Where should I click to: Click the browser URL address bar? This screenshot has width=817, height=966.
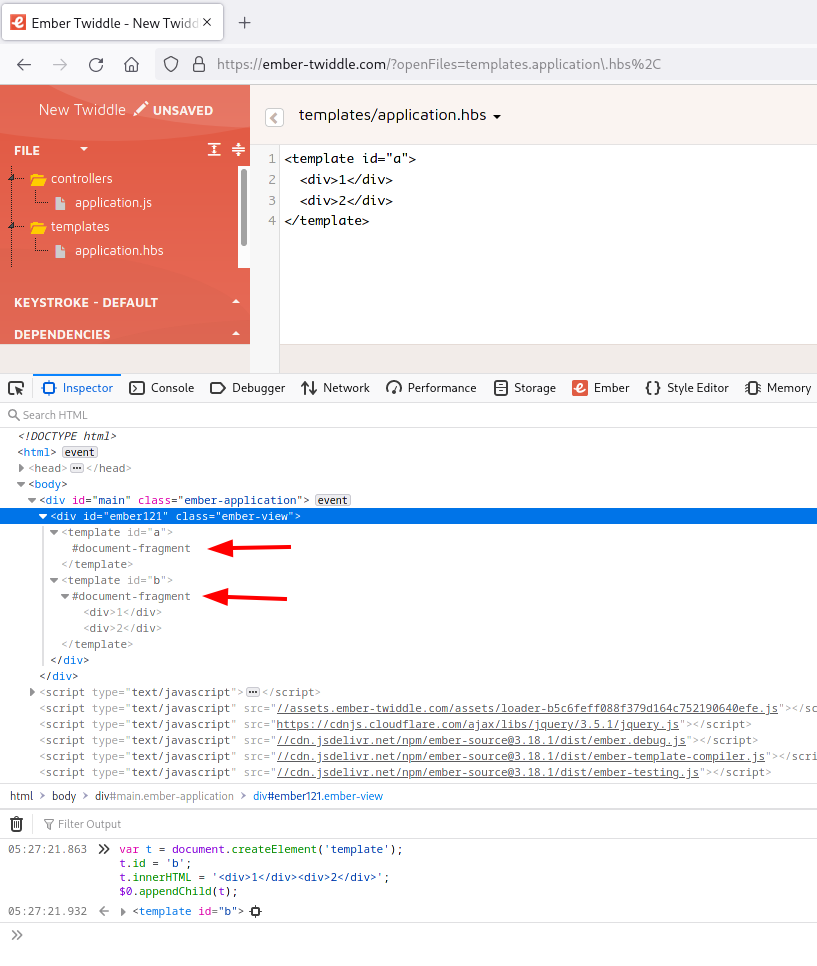438,64
